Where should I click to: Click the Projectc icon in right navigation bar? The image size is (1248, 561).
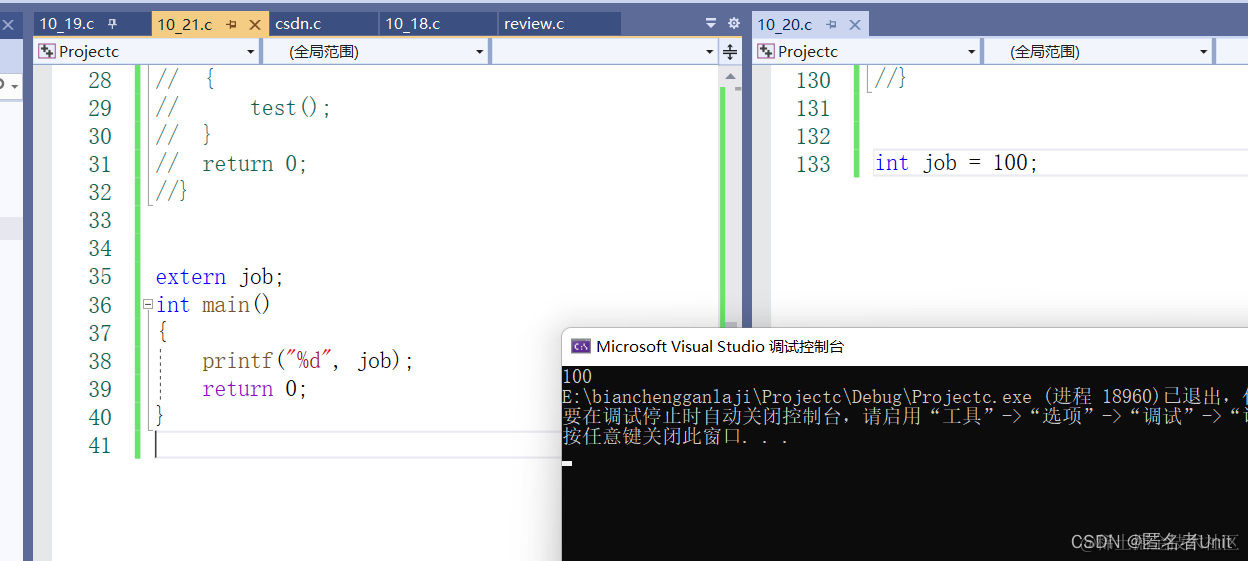pyautogui.click(x=766, y=52)
